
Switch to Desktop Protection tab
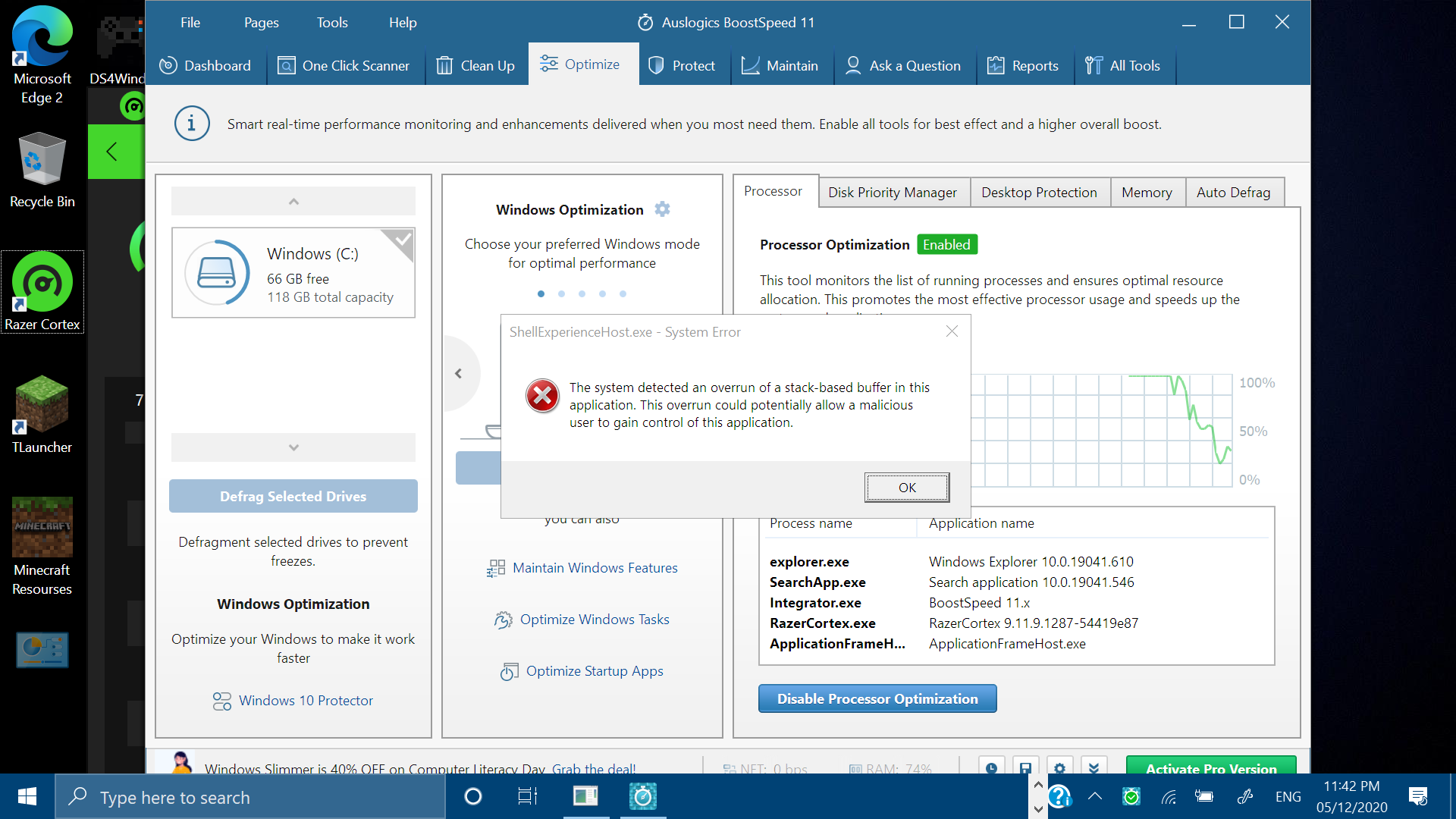tap(1039, 193)
